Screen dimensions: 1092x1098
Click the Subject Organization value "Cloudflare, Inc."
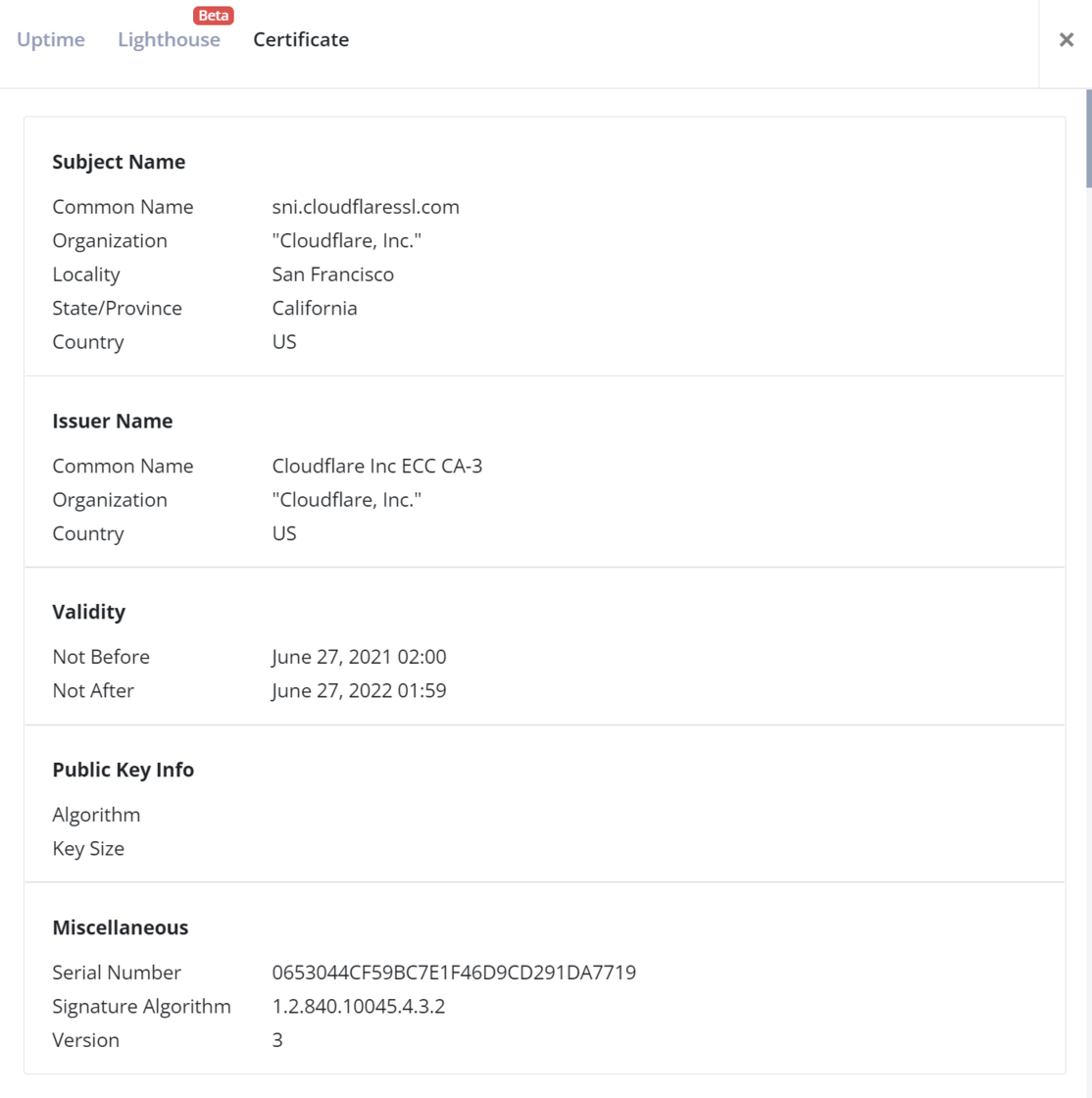tap(346, 241)
